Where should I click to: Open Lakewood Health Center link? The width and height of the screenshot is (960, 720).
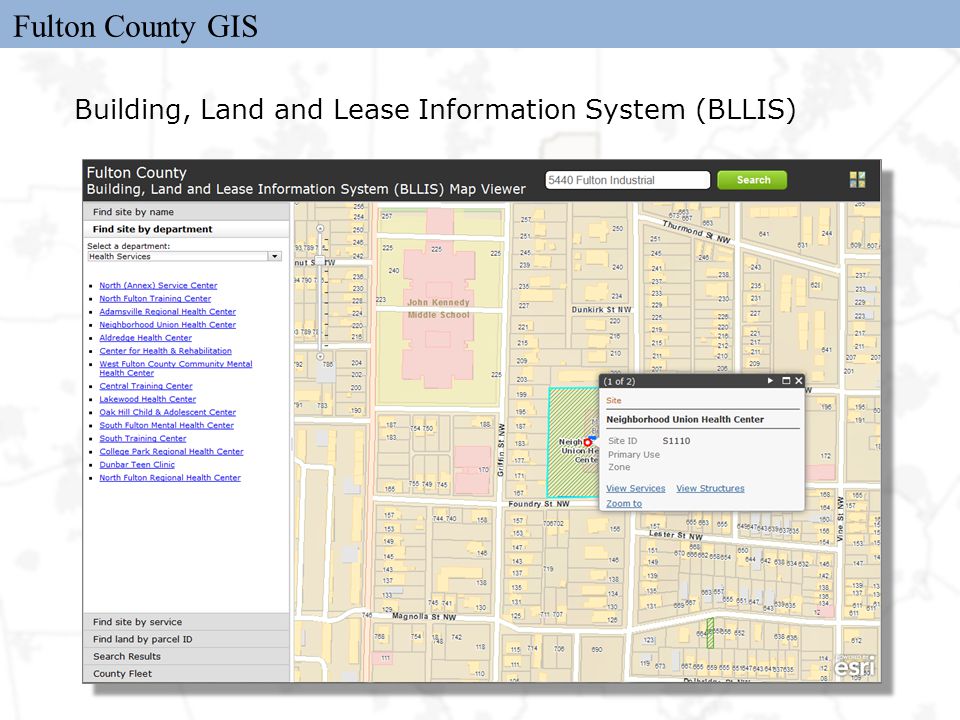pos(148,399)
